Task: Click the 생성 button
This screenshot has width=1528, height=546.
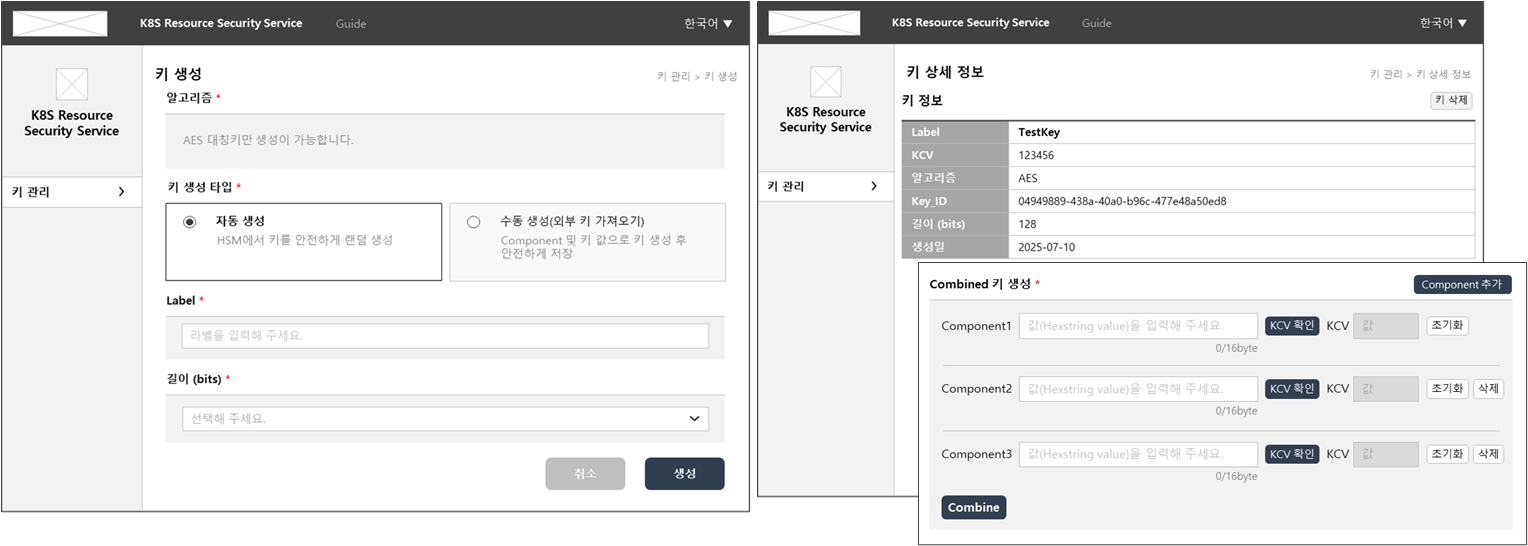Action: click(x=684, y=474)
